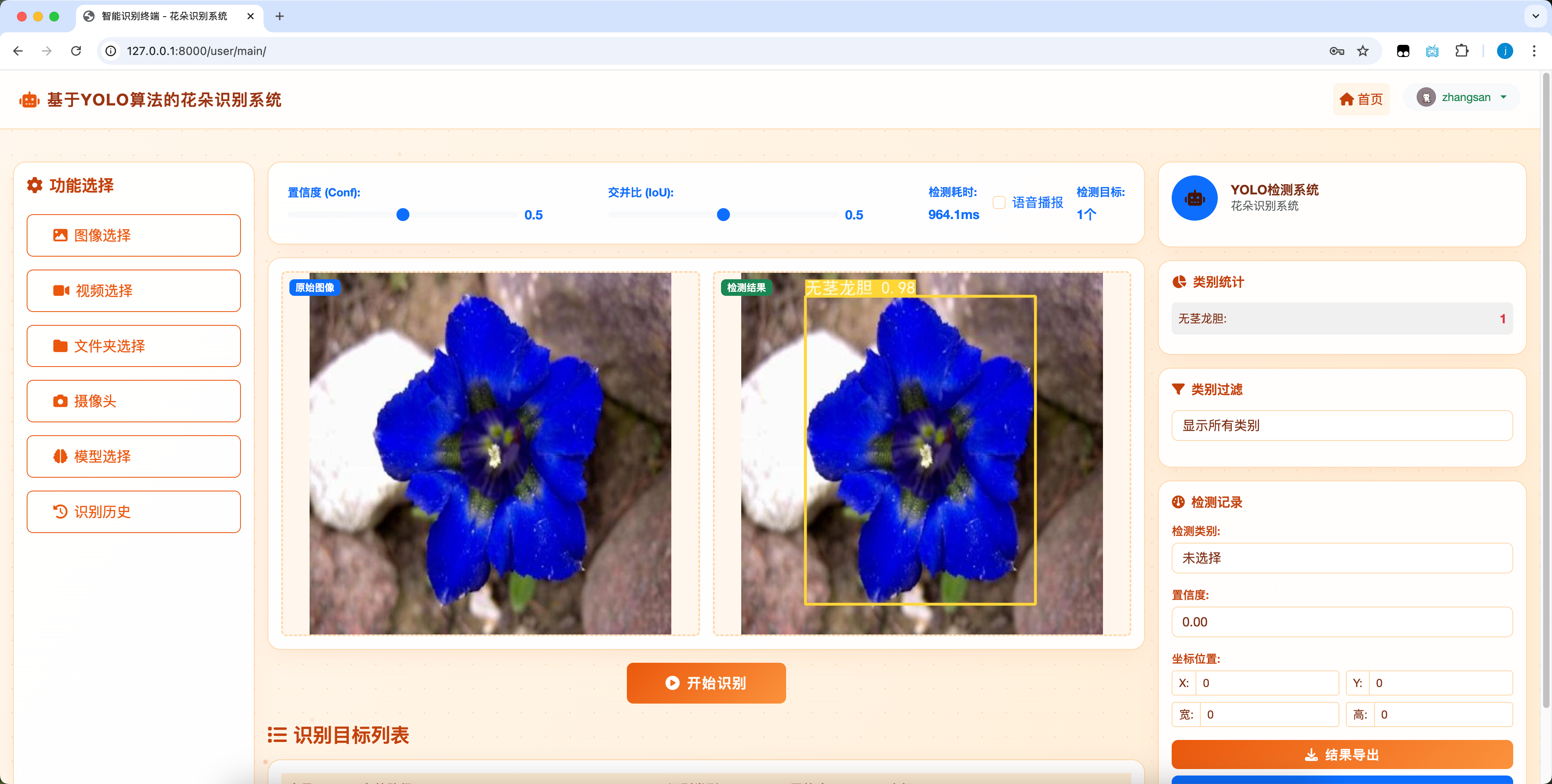1552x784 pixels.
Task: Go to 首页 home navigation item
Action: [x=1361, y=99]
